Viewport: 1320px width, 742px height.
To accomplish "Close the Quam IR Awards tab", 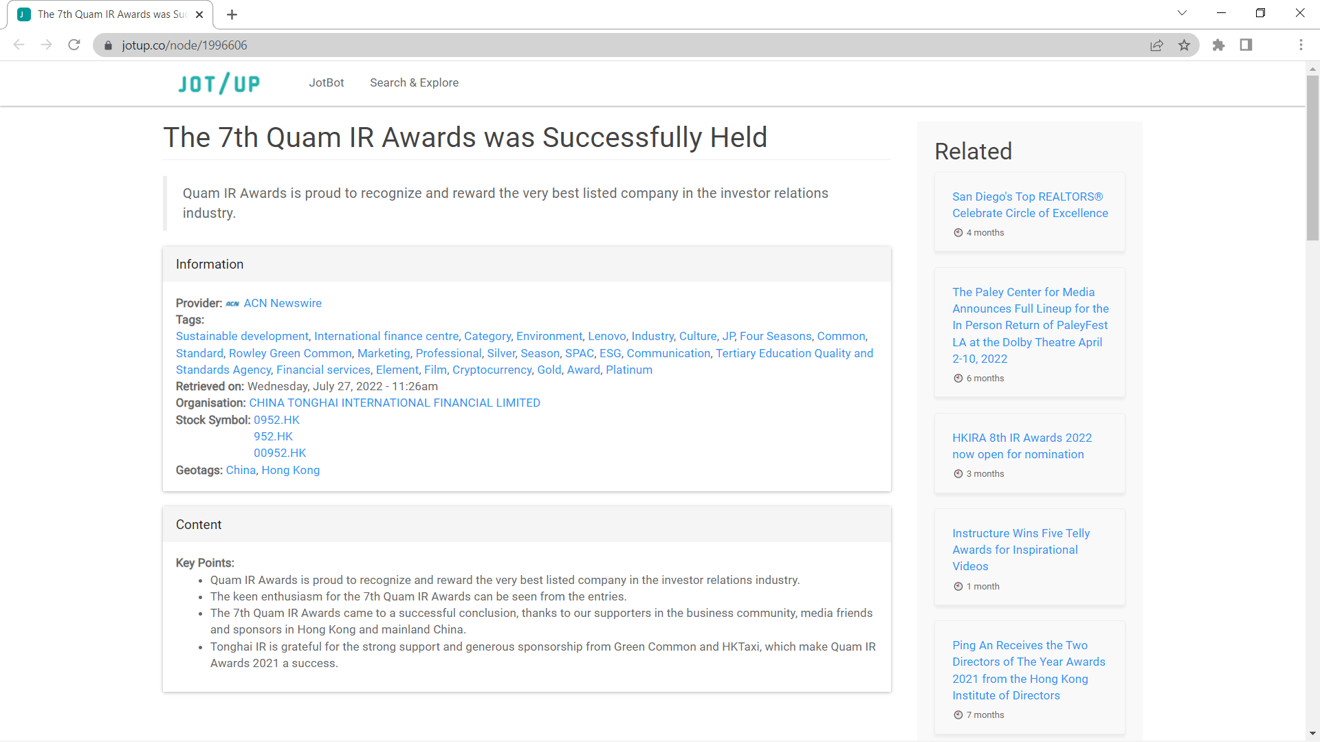I will pyautogui.click(x=199, y=15).
